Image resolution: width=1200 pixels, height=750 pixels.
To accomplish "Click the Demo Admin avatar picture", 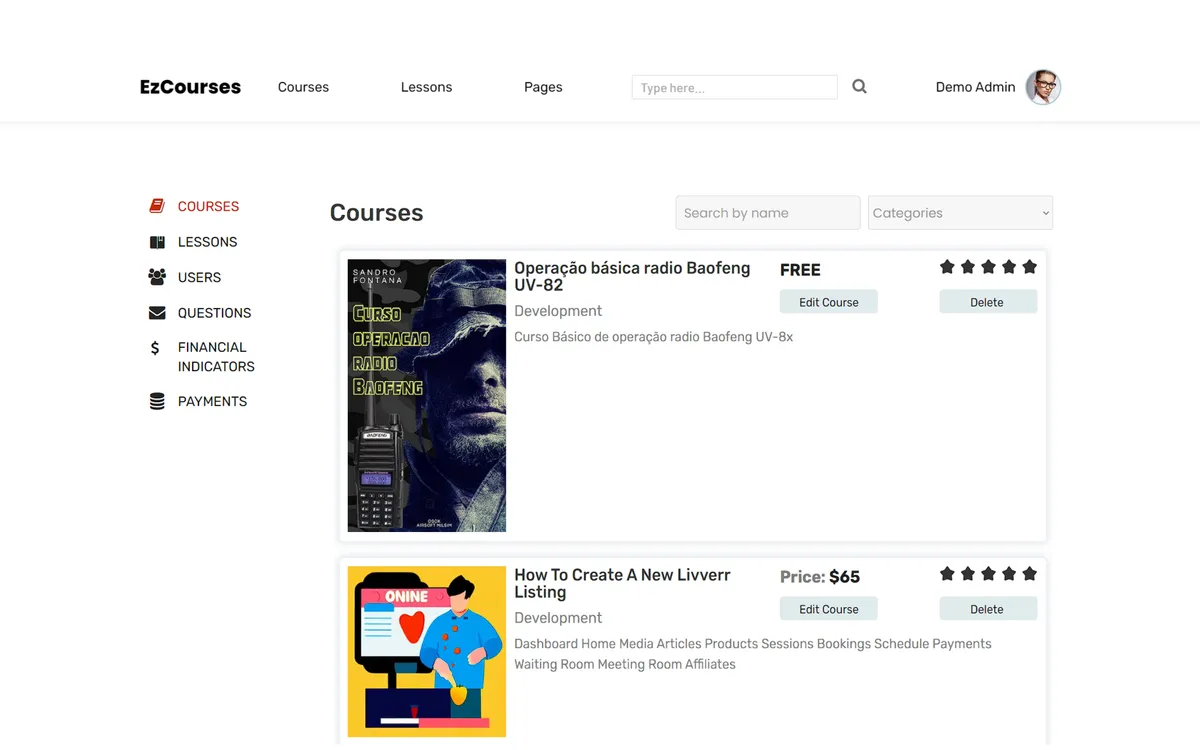I will [1043, 87].
